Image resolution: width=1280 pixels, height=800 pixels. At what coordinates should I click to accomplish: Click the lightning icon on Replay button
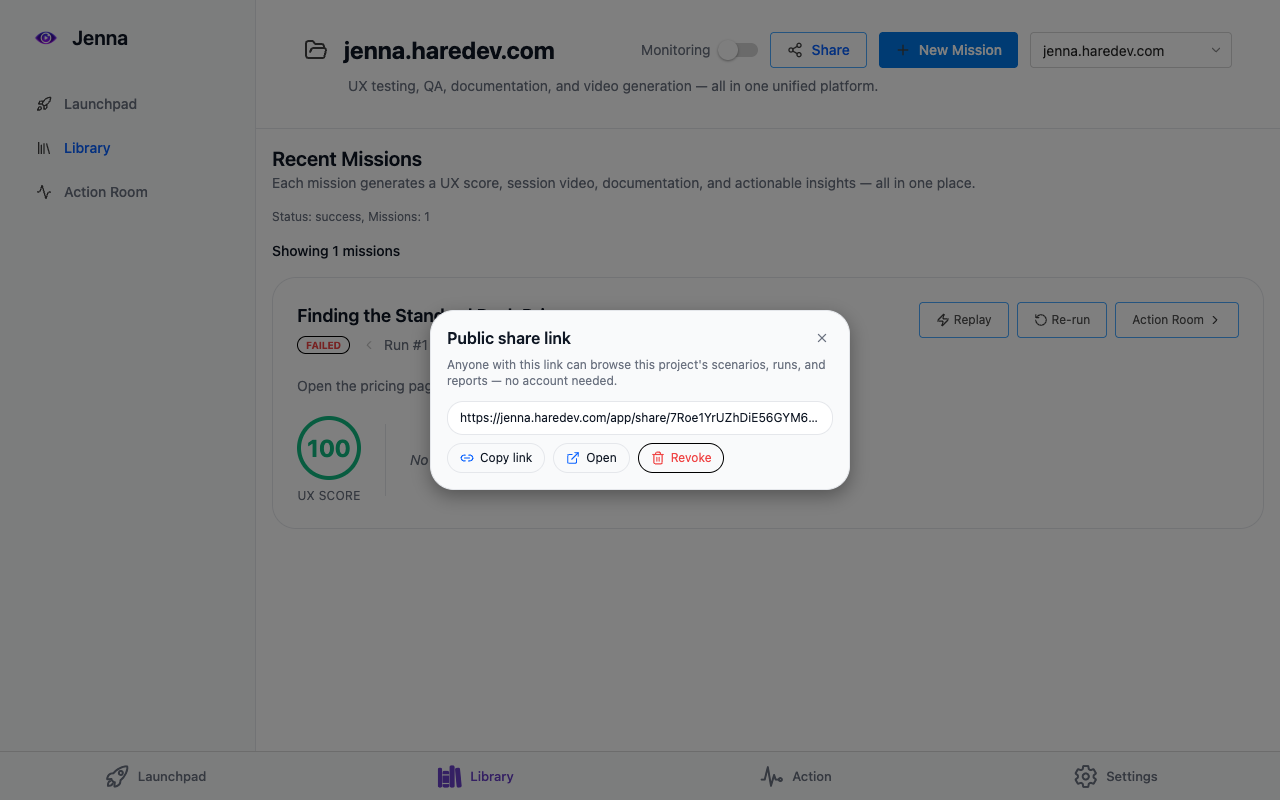click(x=942, y=320)
